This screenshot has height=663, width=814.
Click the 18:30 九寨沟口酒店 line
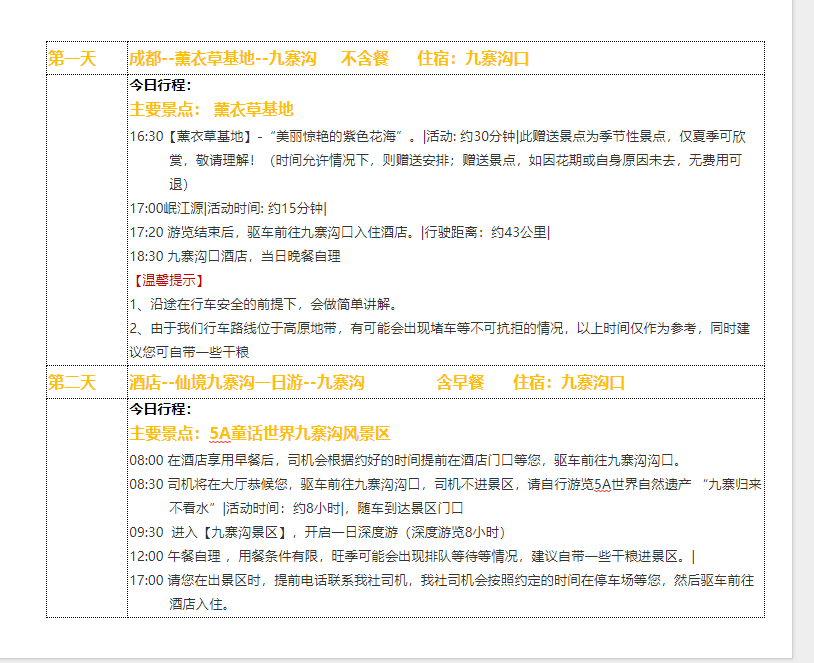(235, 256)
